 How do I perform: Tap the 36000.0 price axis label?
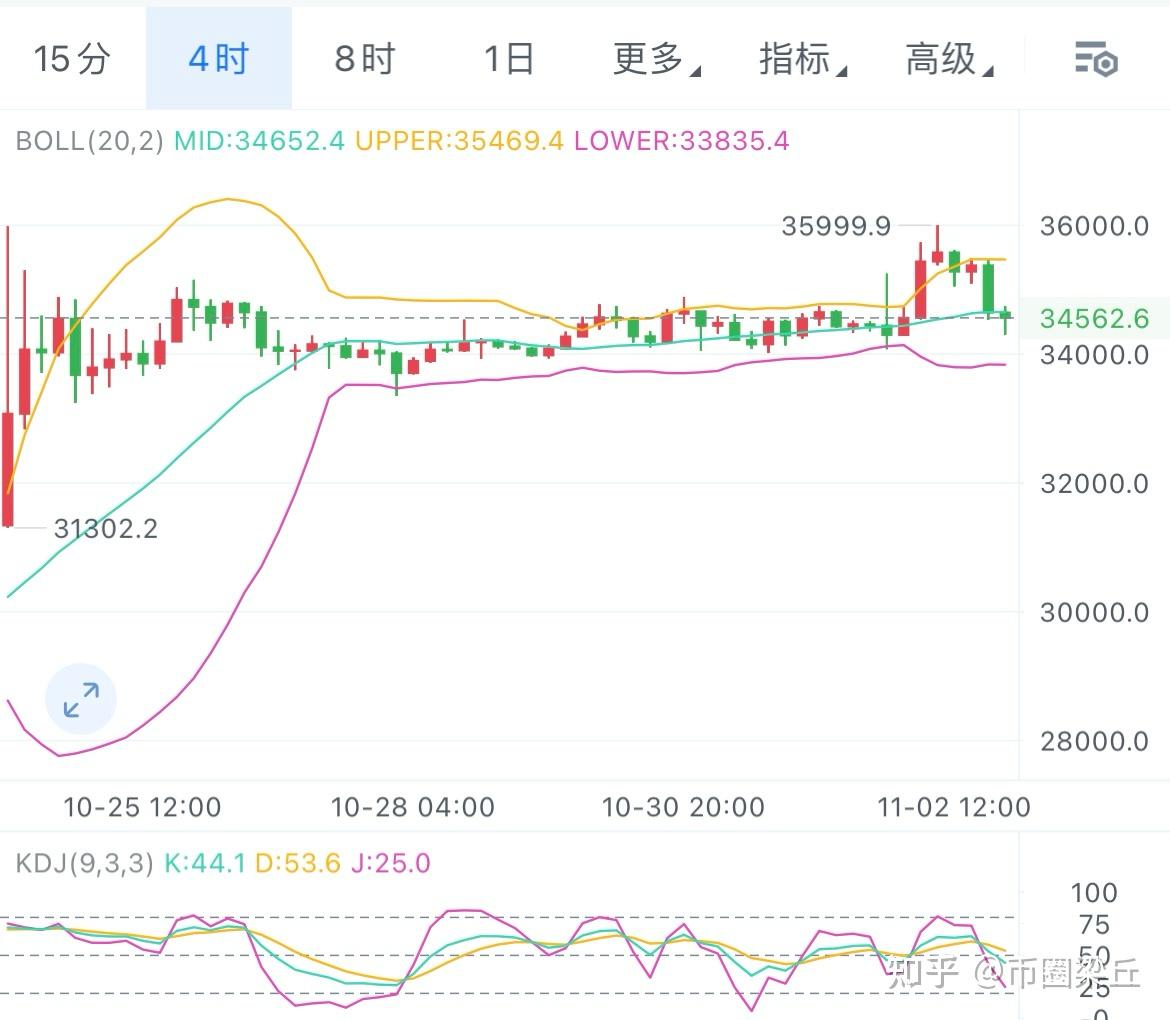(x=1094, y=225)
